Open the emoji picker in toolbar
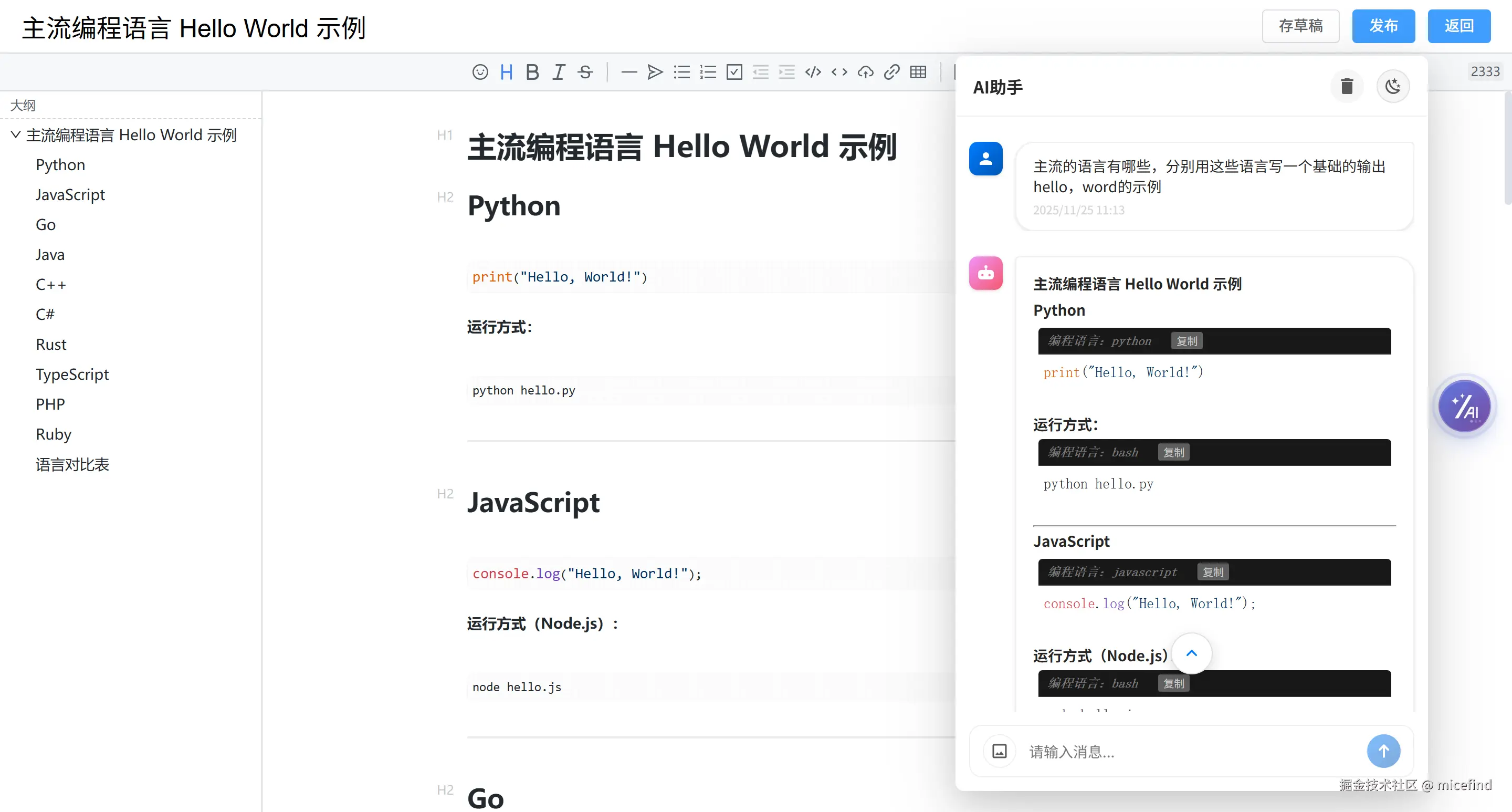This screenshot has width=1512, height=812. pyautogui.click(x=479, y=72)
